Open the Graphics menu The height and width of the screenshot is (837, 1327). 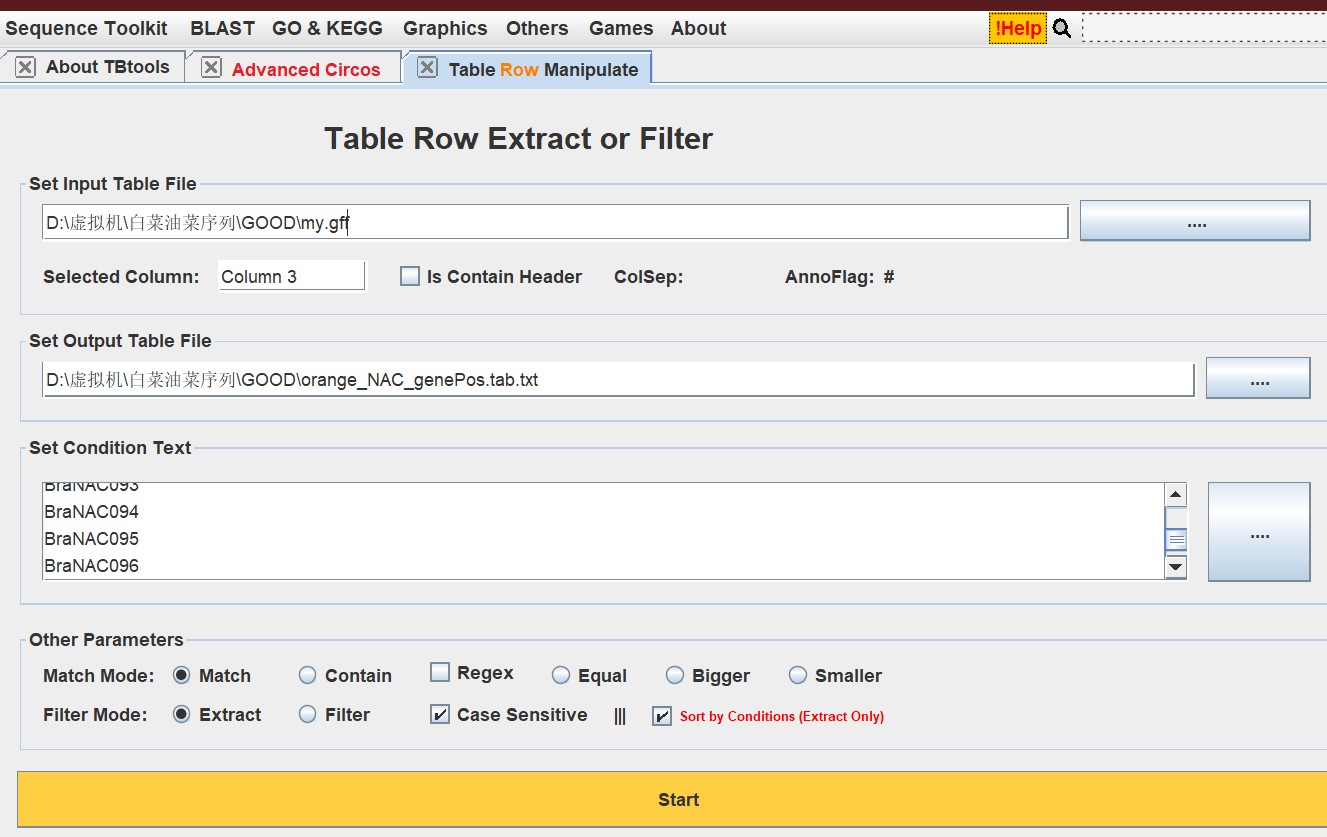pos(445,28)
